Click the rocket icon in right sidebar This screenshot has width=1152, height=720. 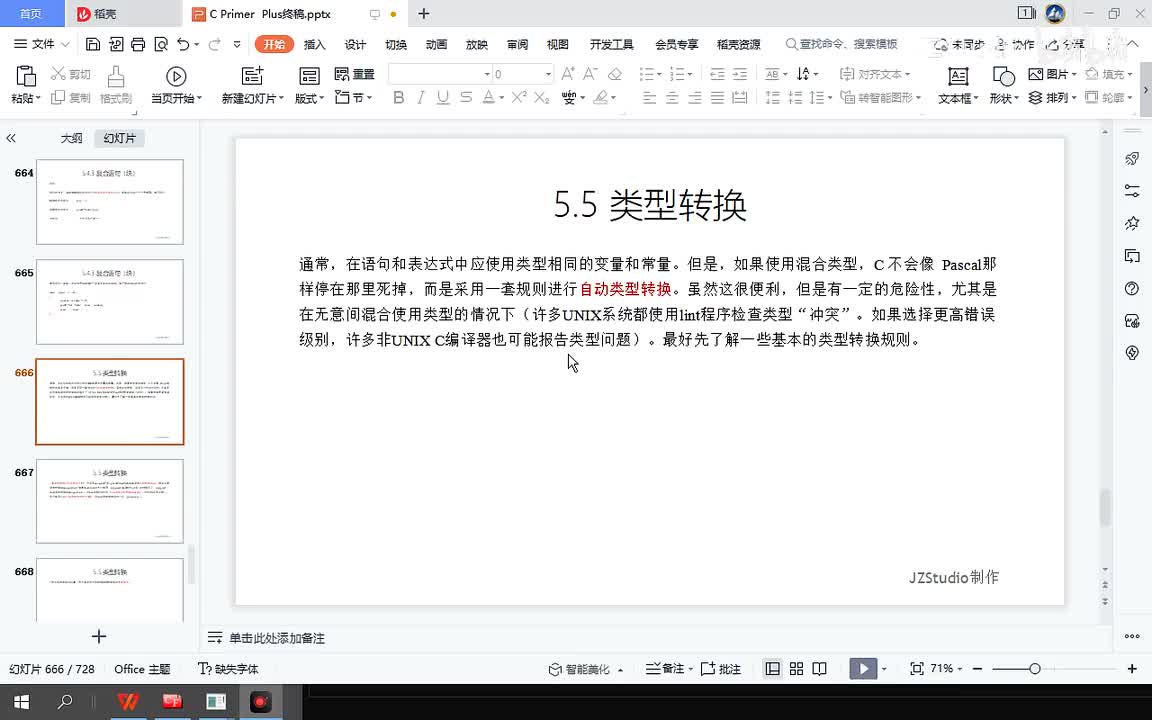pyautogui.click(x=1132, y=159)
